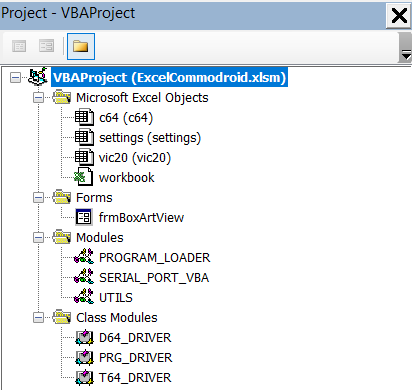This screenshot has height=390, width=412.
Task: Select the Modules folder label
Action: (100, 238)
